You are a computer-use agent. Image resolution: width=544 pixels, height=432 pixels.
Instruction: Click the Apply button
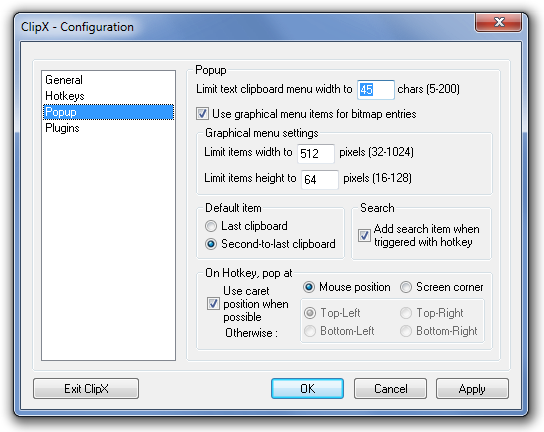click(472, 389)
